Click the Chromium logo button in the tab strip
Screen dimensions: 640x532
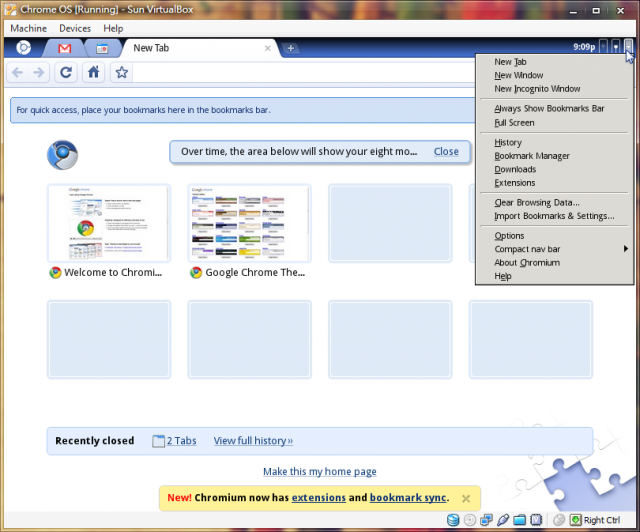click(23, 48)
